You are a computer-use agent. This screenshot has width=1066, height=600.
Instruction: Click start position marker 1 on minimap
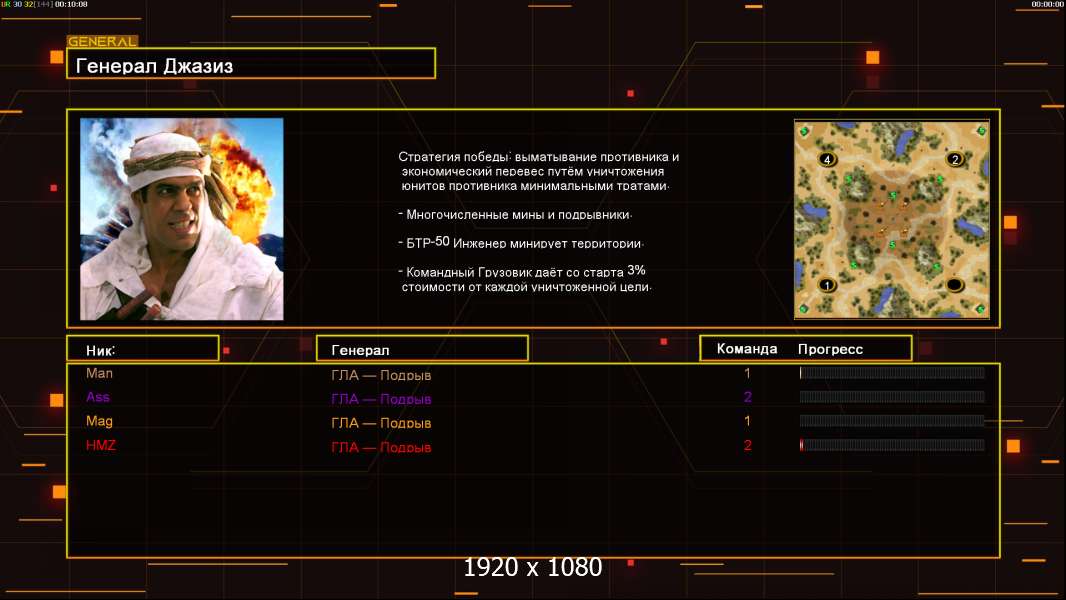827,285
